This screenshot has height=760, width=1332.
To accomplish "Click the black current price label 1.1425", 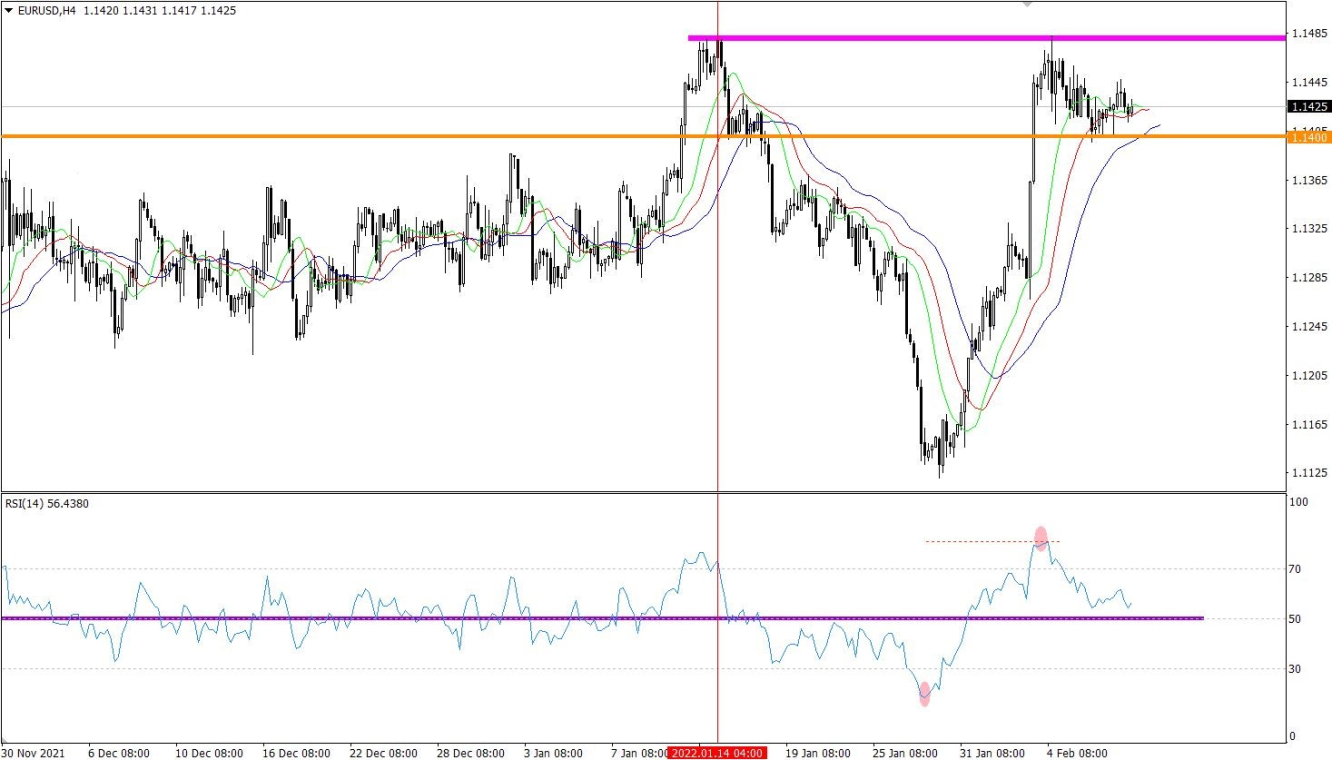I will 1310,106.
